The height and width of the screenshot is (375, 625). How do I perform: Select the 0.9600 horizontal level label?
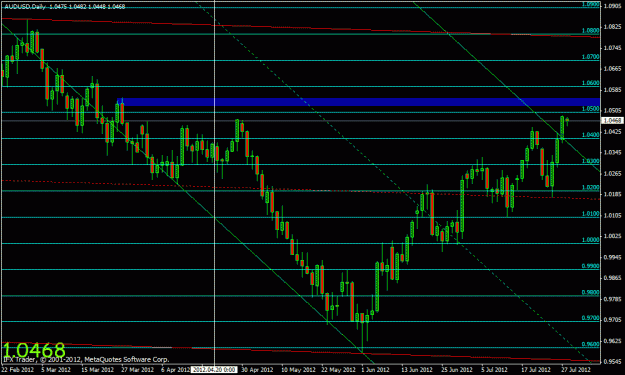(590, 344)
